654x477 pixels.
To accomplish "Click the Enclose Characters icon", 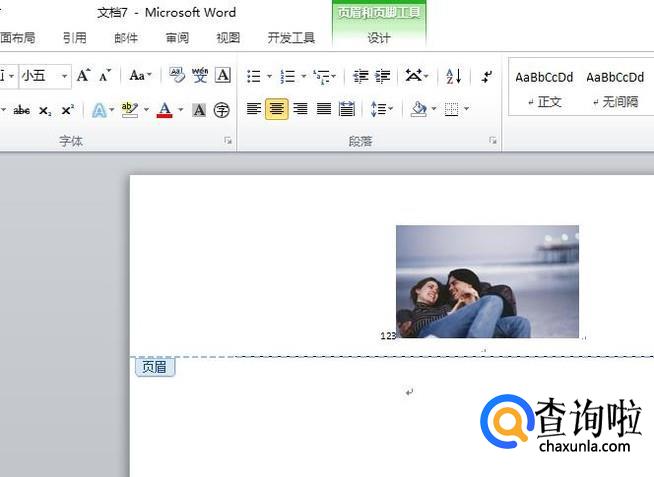I will [221, 110].
